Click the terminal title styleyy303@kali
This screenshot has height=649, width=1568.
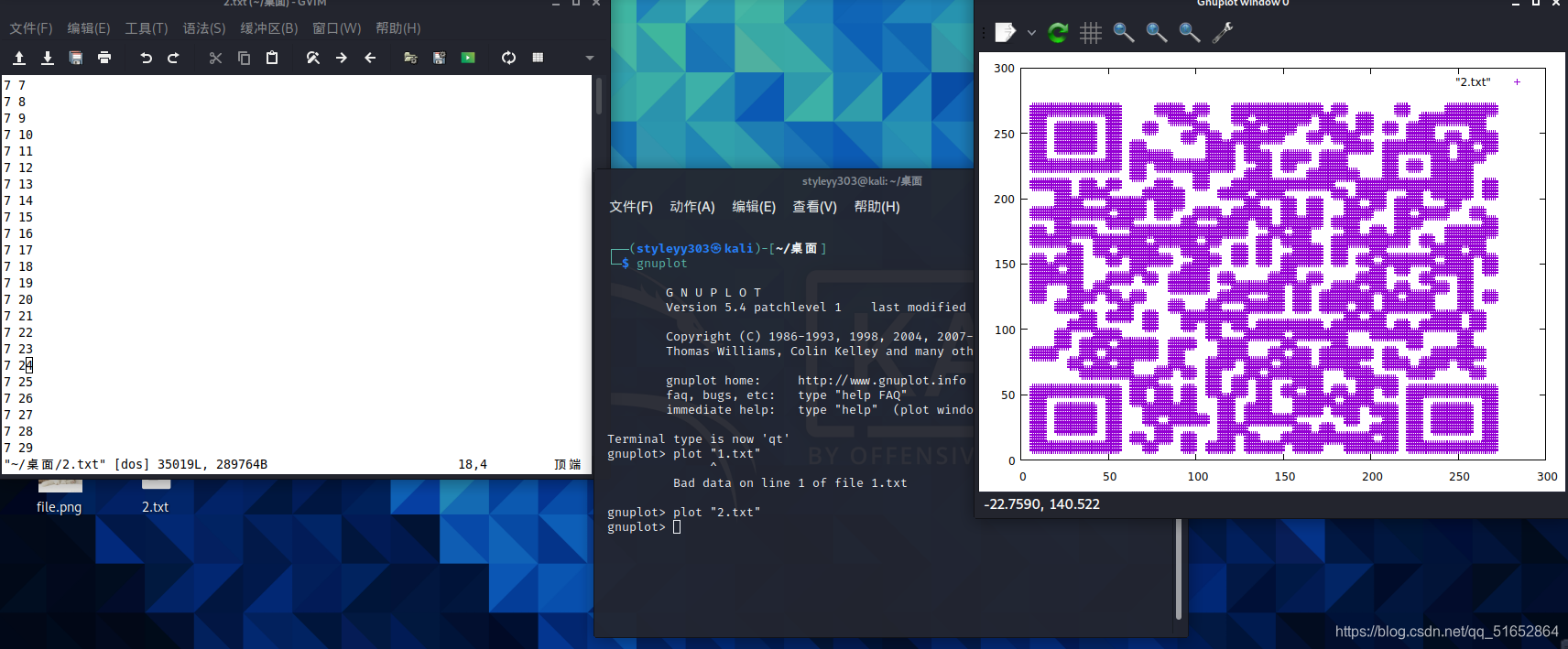(862, 181)
